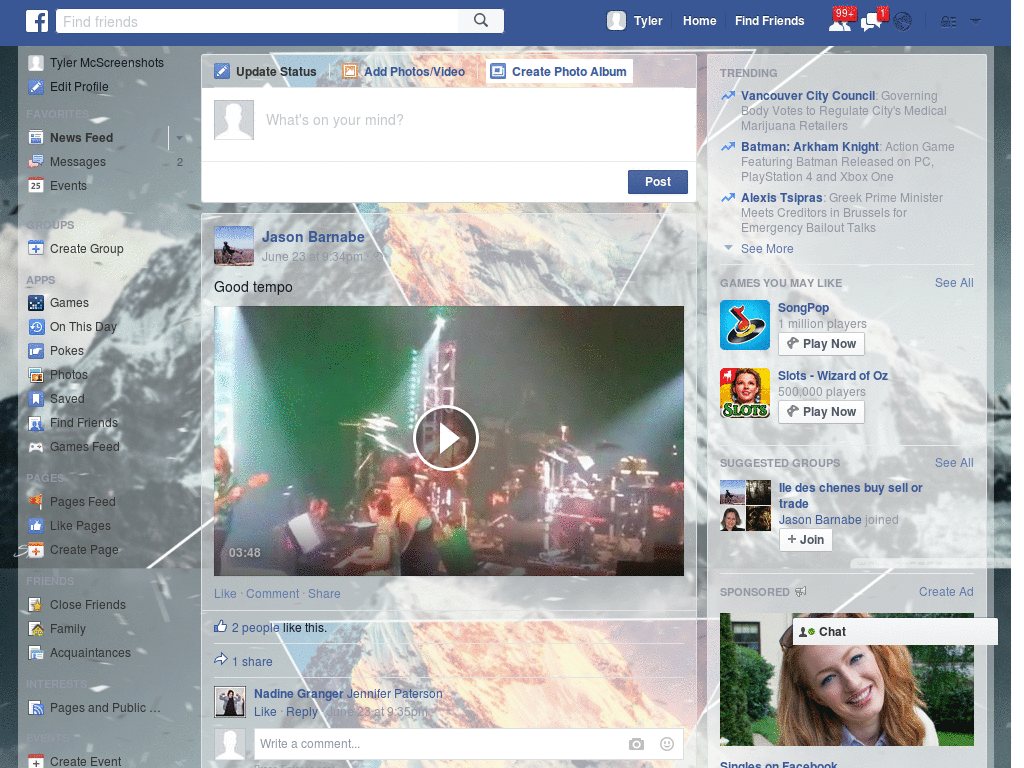Attach a photo using the camera icon
The height and width of the screenshot is (768, 1024).
pyautogui.click(x=637, y=744)
